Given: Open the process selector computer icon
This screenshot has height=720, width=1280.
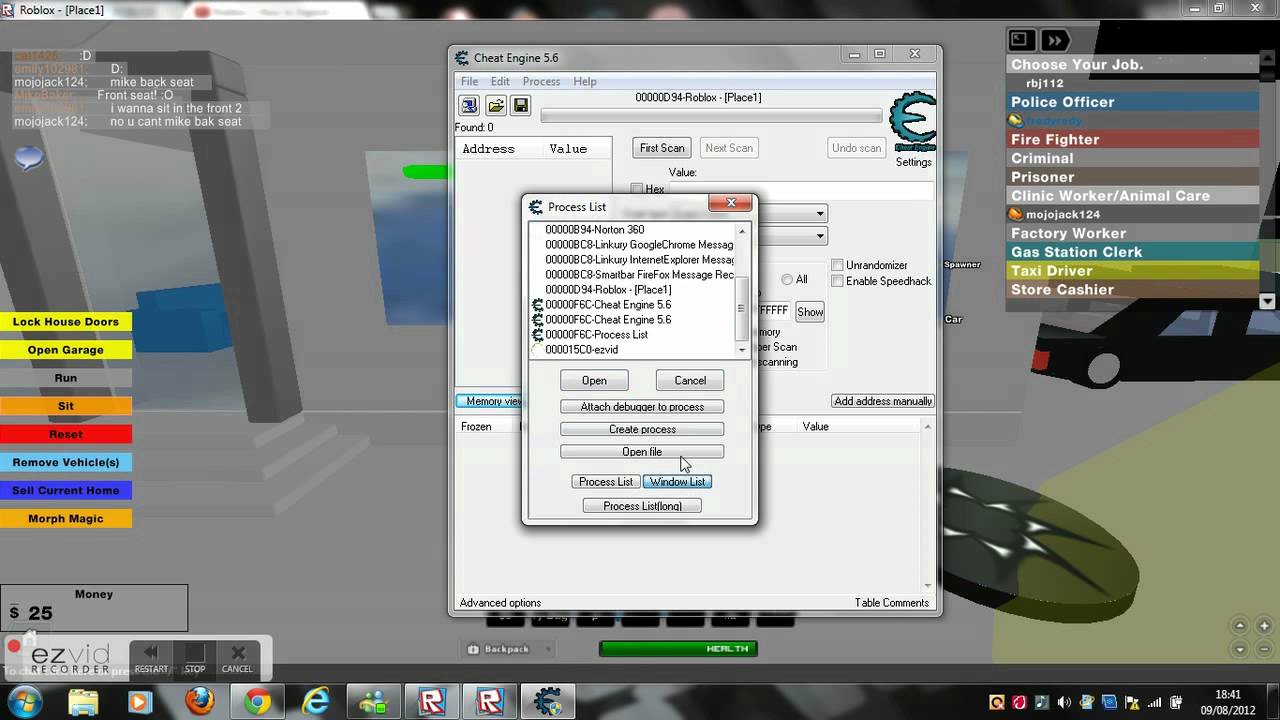Looking at the screenshot, I should click(x=469, y=105).
